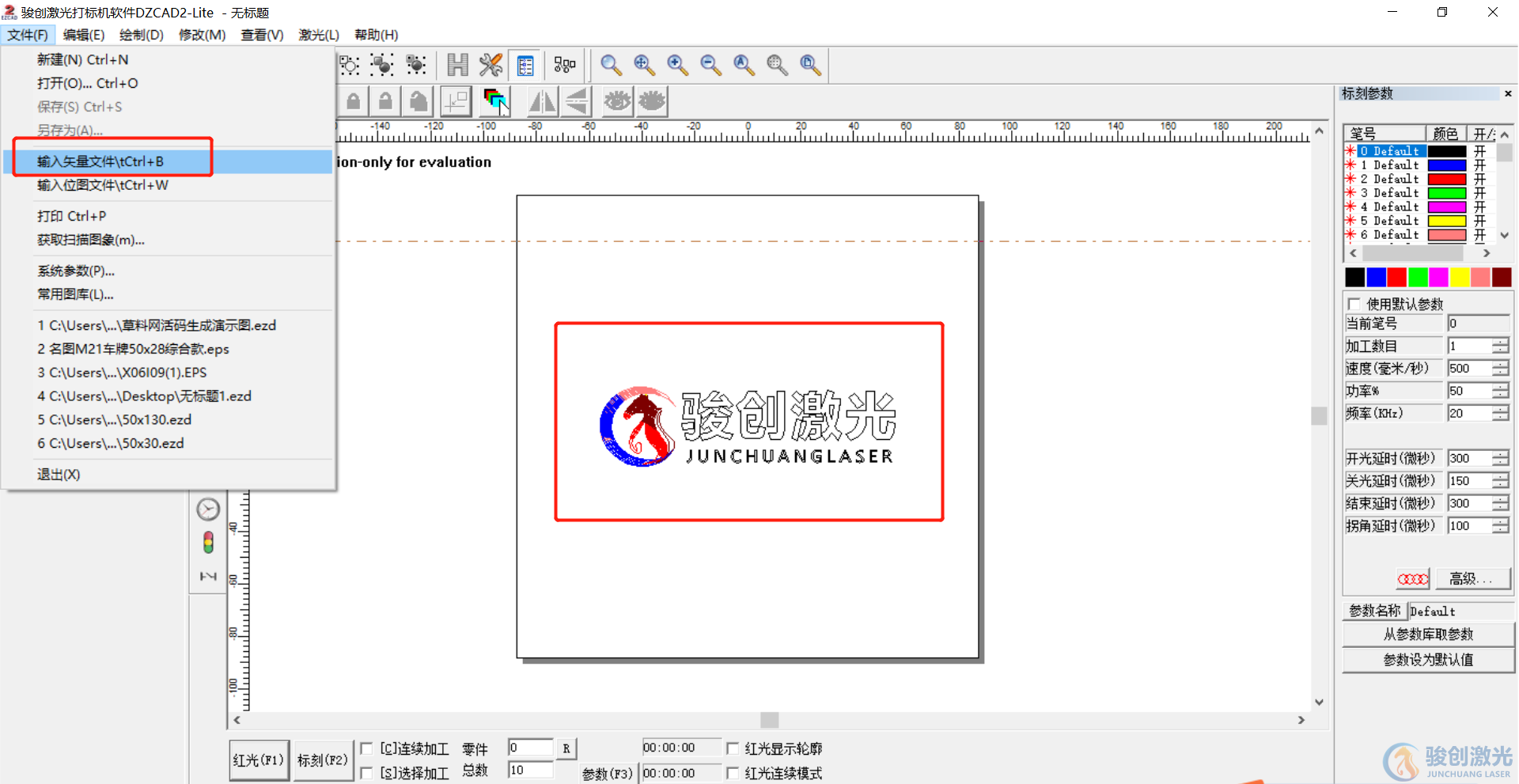Viewport: 1519px width, 784px height.
Task: Click the R reset button beside 零件
Action: click(566, 748)
